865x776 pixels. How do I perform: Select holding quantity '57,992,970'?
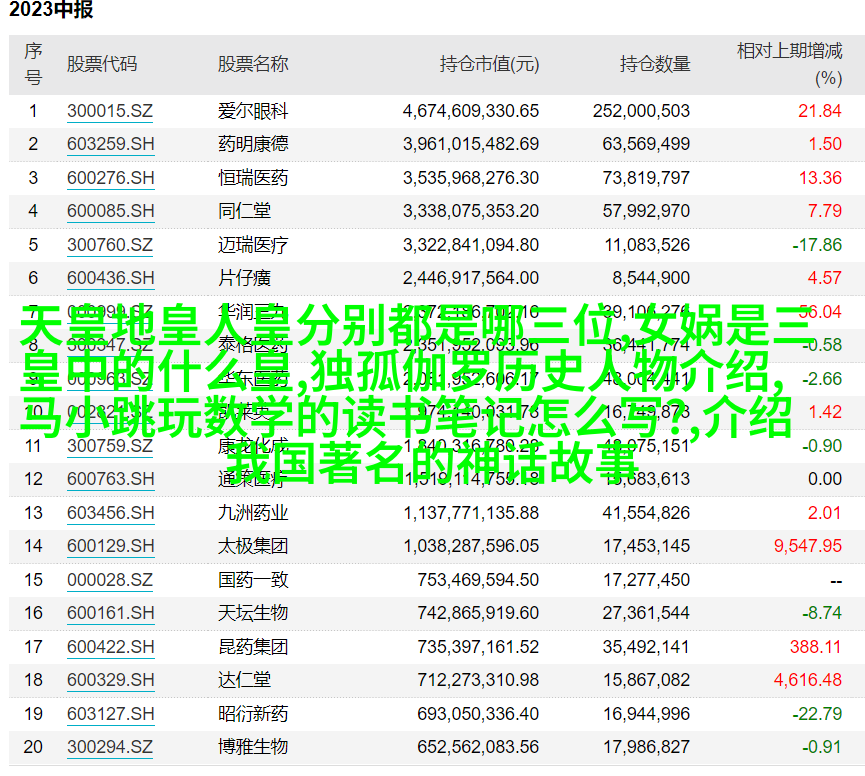[x=646, y=211]
